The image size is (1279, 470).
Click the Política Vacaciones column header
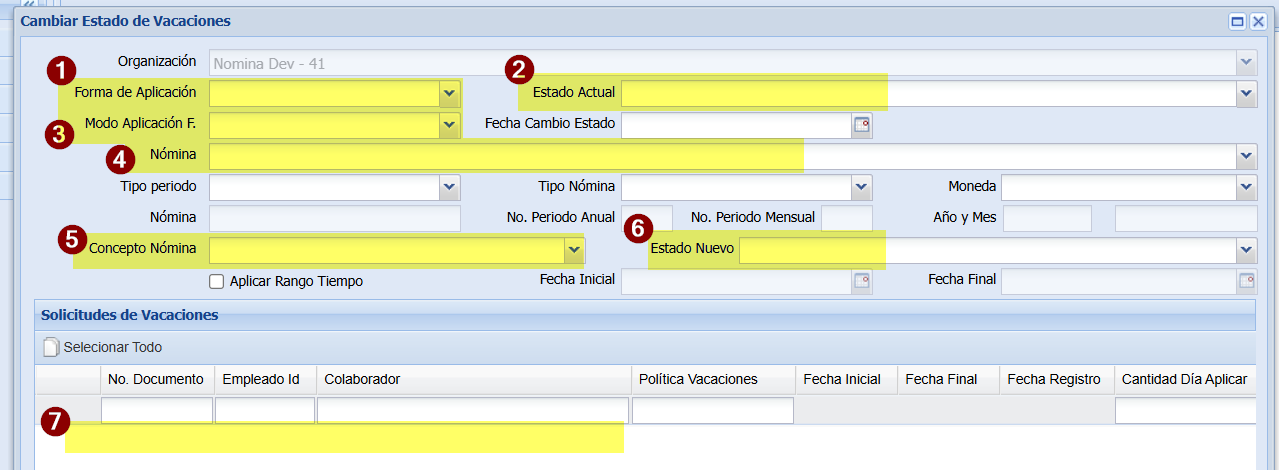pyautogui.click(x=713, y=379)
